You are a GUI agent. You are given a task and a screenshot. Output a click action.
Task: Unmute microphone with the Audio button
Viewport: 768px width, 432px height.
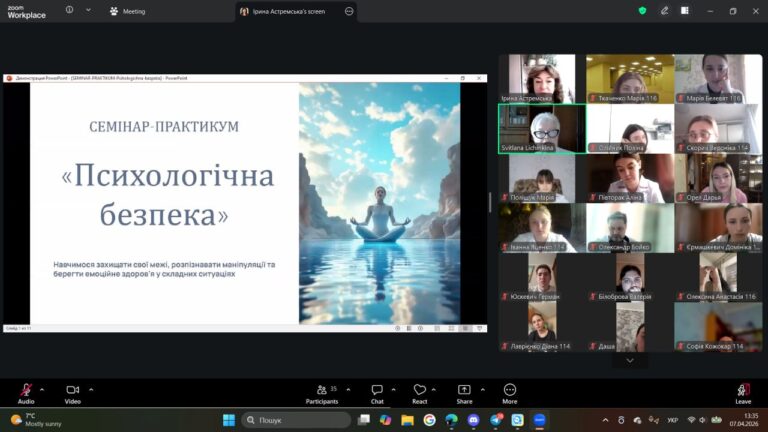(26, 390)
